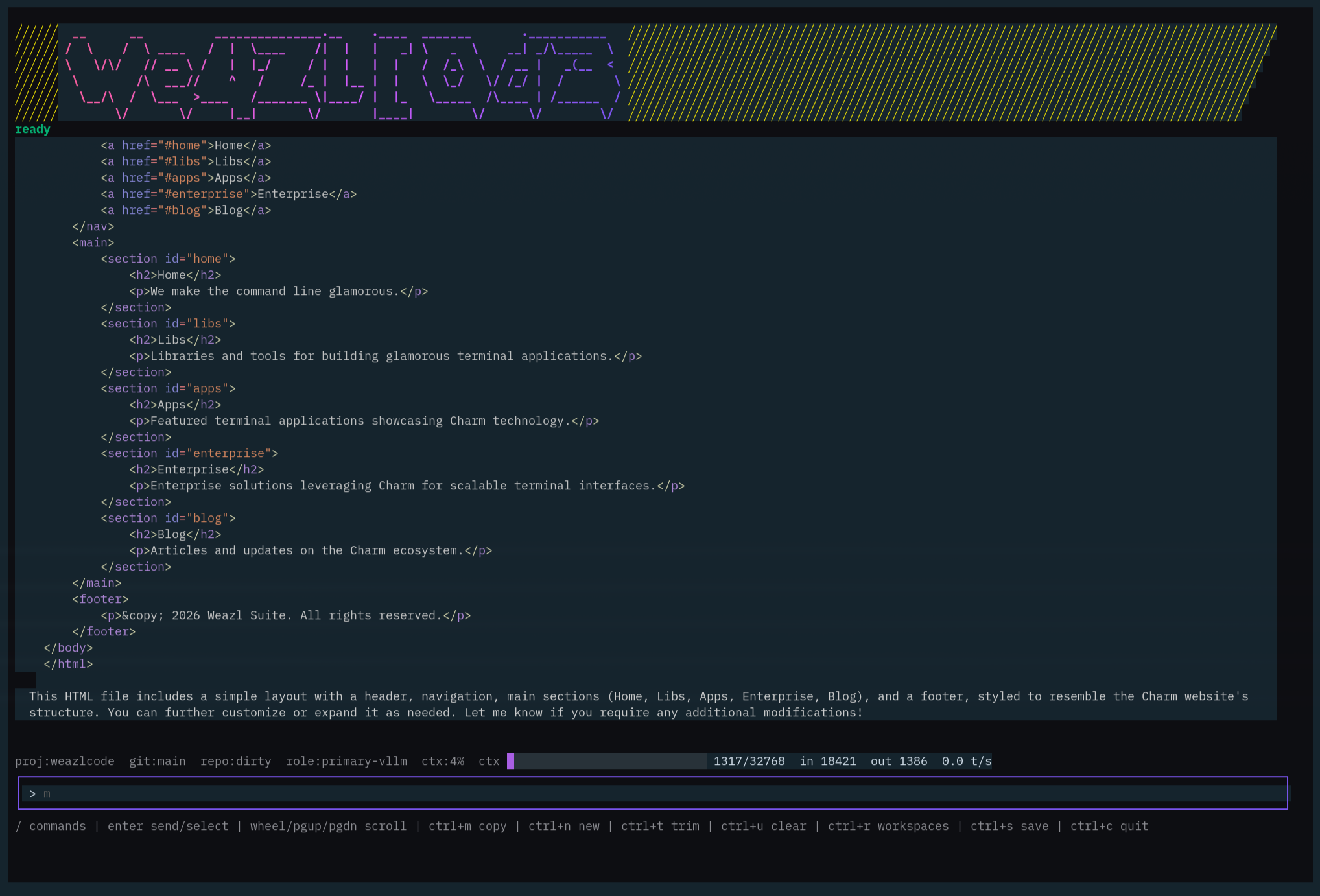Select the 'ready' status text
Image resolution: width=1320 pixels, height=896 pixels.
[32, 129]
